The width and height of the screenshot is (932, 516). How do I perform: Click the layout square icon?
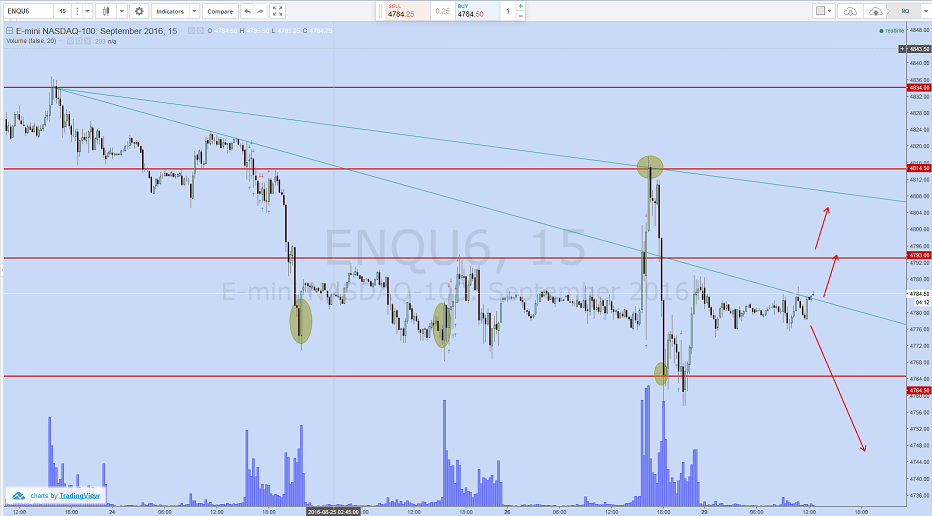[x=820, y=11]
